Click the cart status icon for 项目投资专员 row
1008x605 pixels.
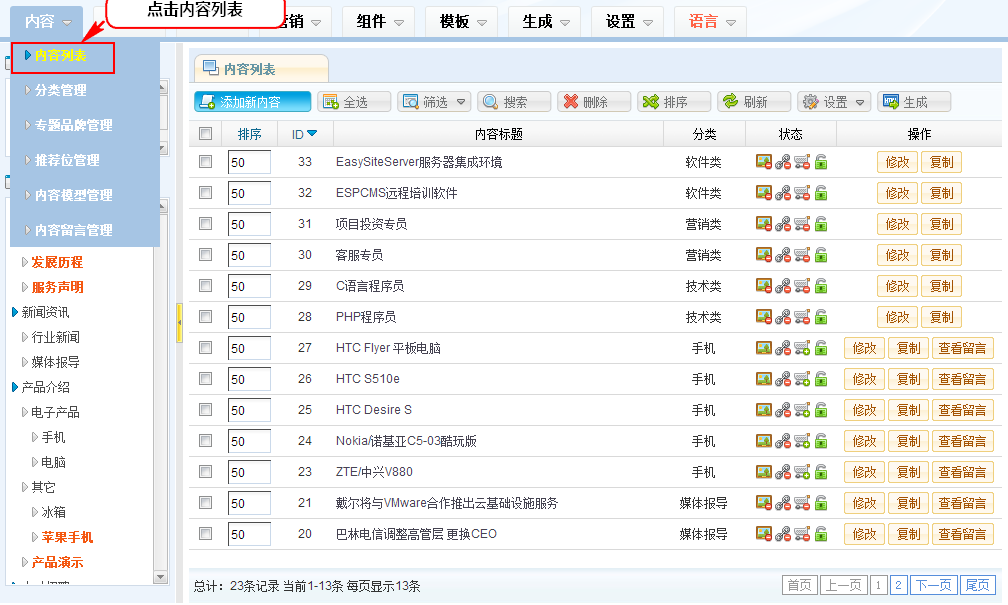tap(802, 224)
